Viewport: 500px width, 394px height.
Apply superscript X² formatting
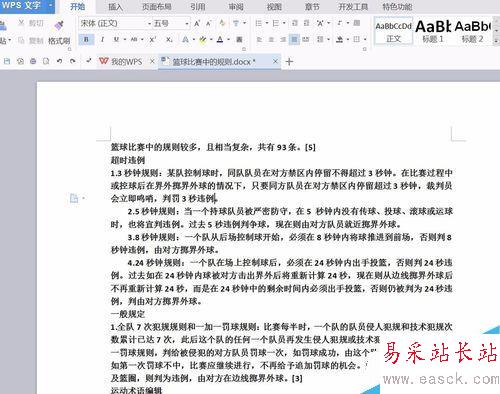(153, 40)
